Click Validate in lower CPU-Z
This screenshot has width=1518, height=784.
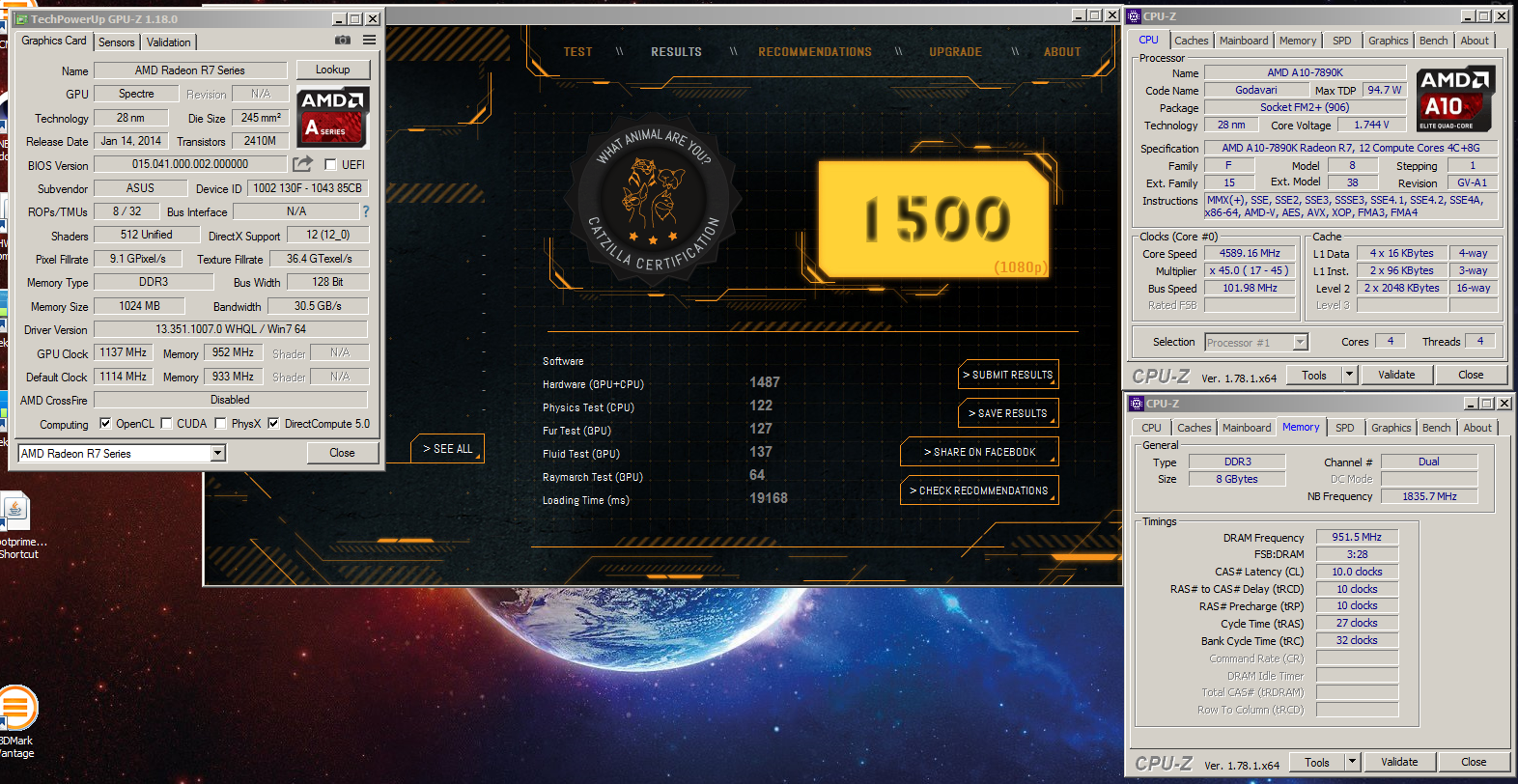1399,762
